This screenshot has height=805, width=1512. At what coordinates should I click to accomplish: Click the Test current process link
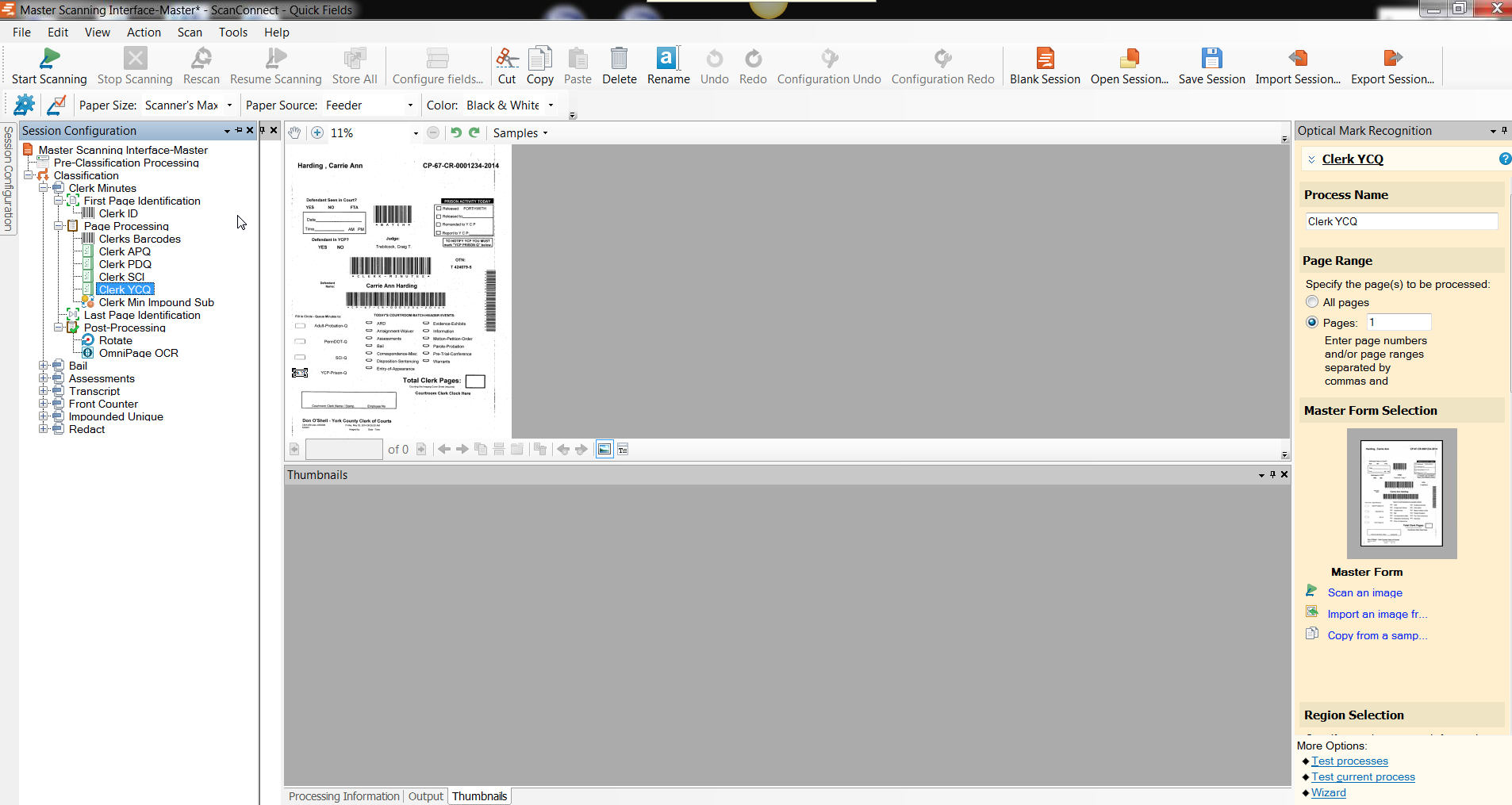(1363, 777)
